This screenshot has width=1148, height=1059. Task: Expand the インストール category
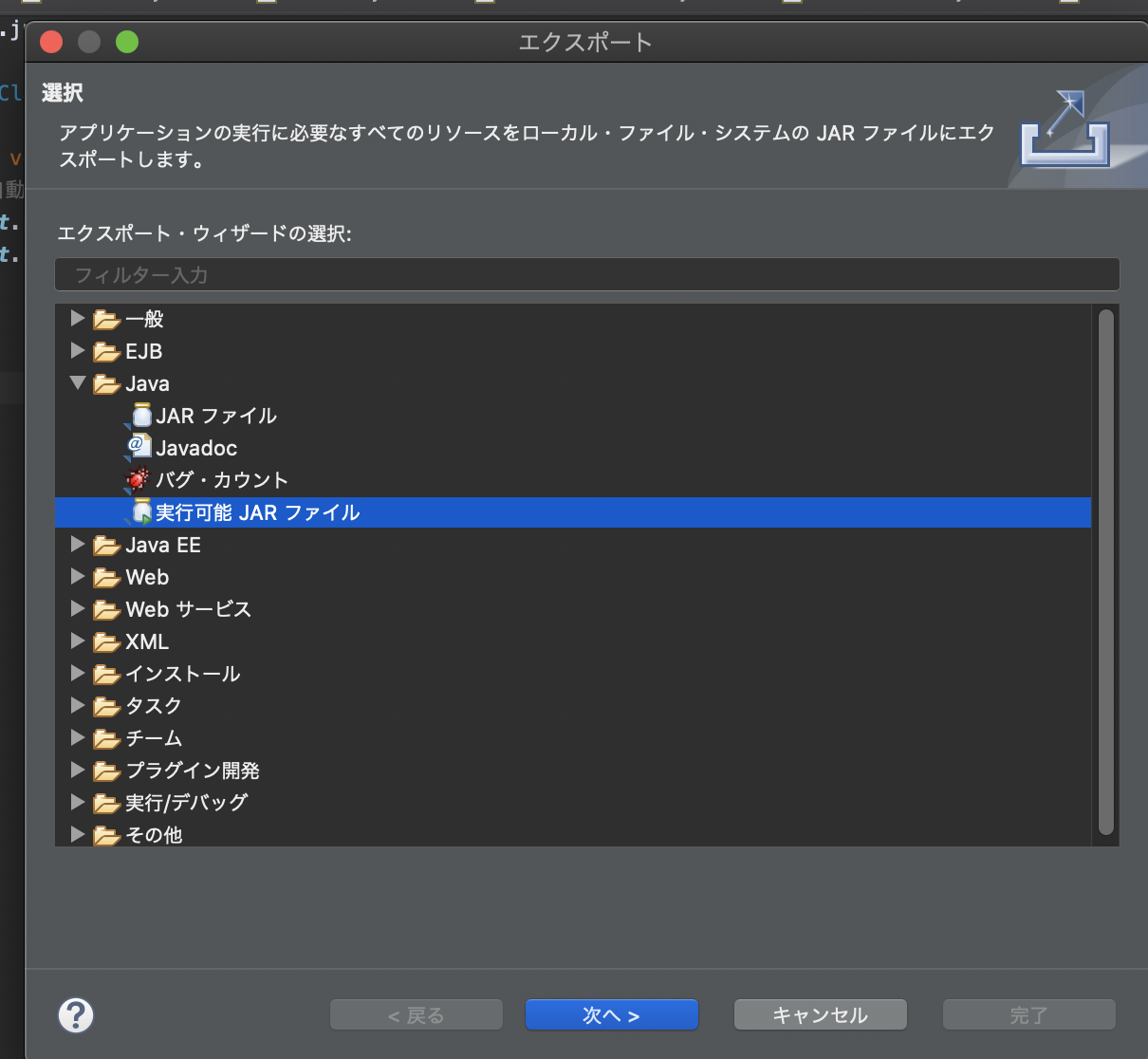(77, 673)
